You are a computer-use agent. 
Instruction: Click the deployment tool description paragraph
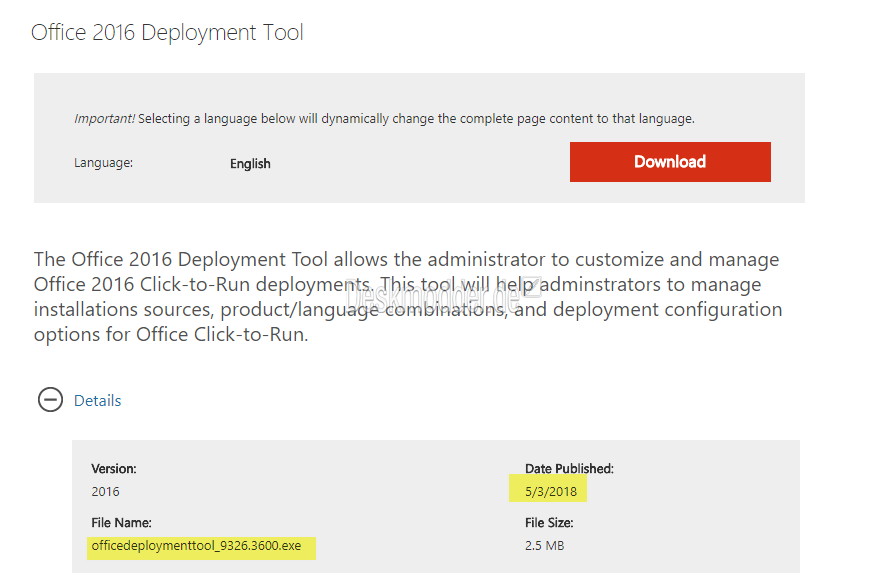(x=408, y=297)
